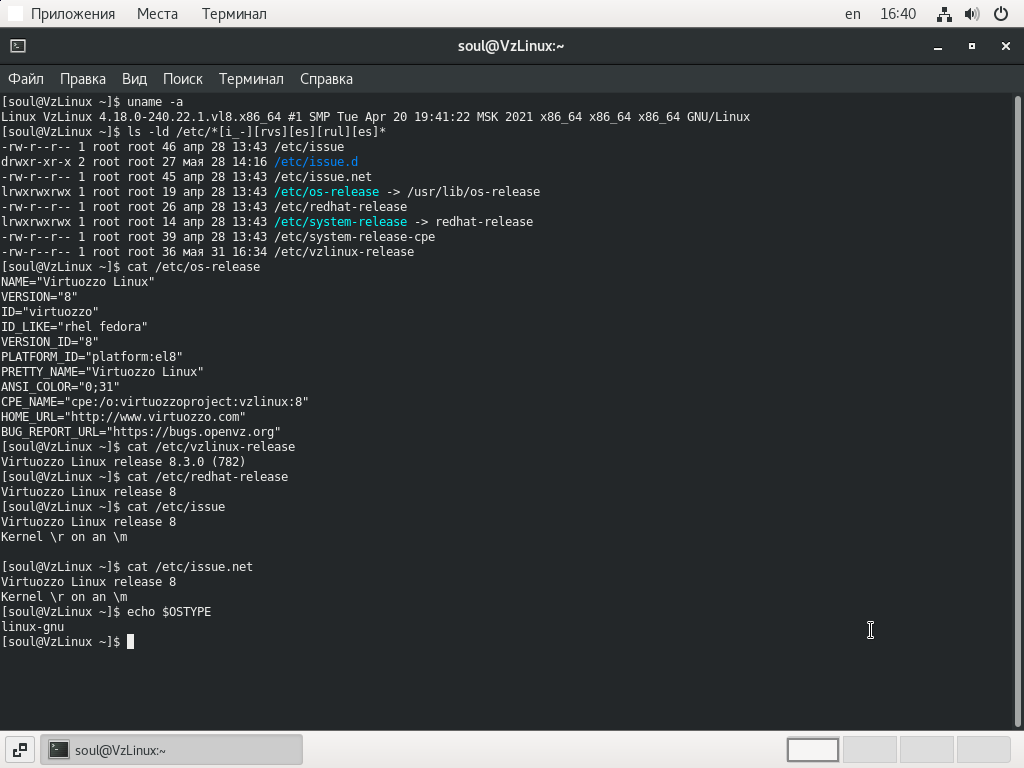Click the CPE_NAME vzlinux:8 line
The width and height of the screenshot is (1024, 768).
tap(155, 402)
